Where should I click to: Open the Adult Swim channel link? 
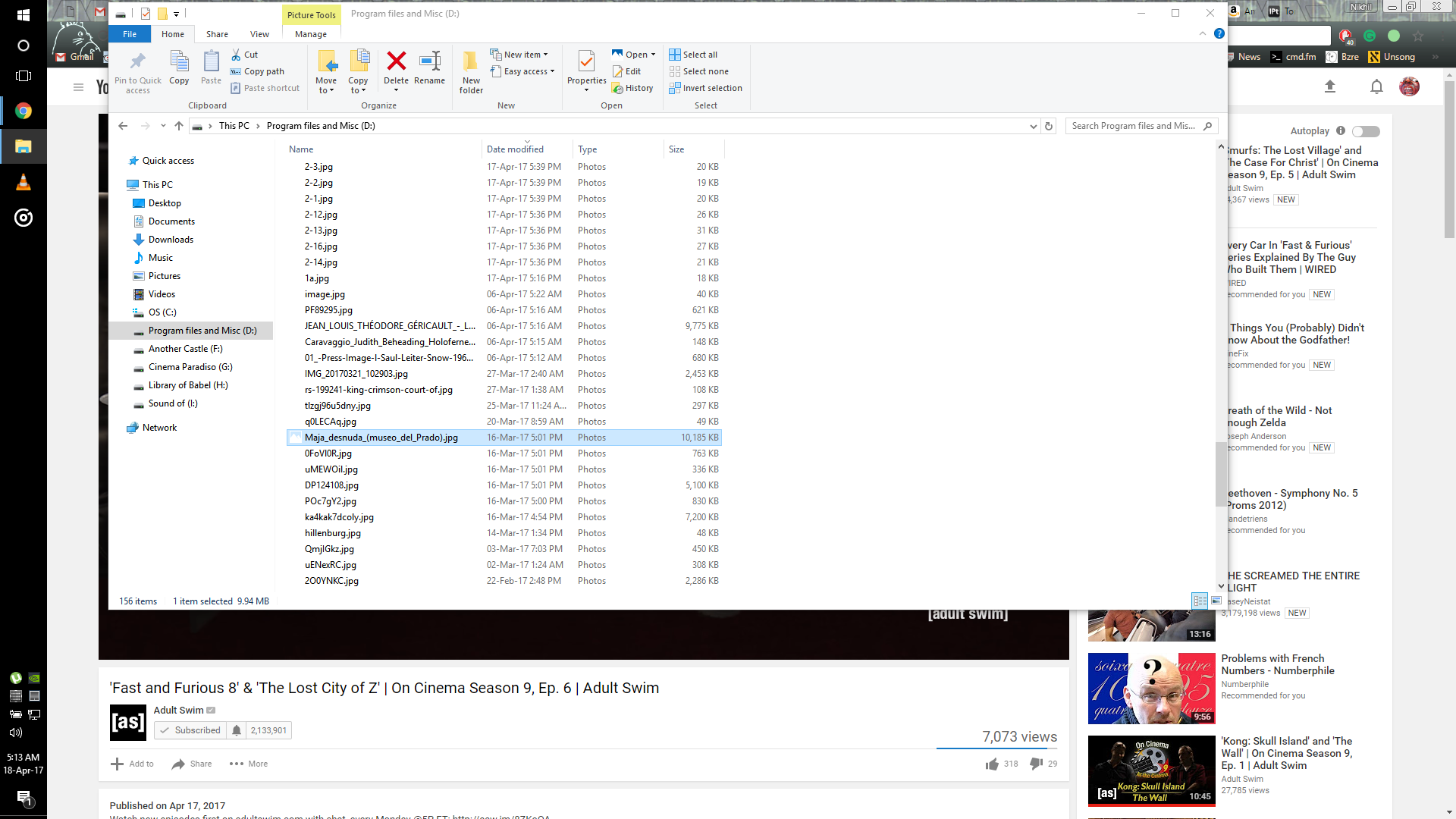178,710
